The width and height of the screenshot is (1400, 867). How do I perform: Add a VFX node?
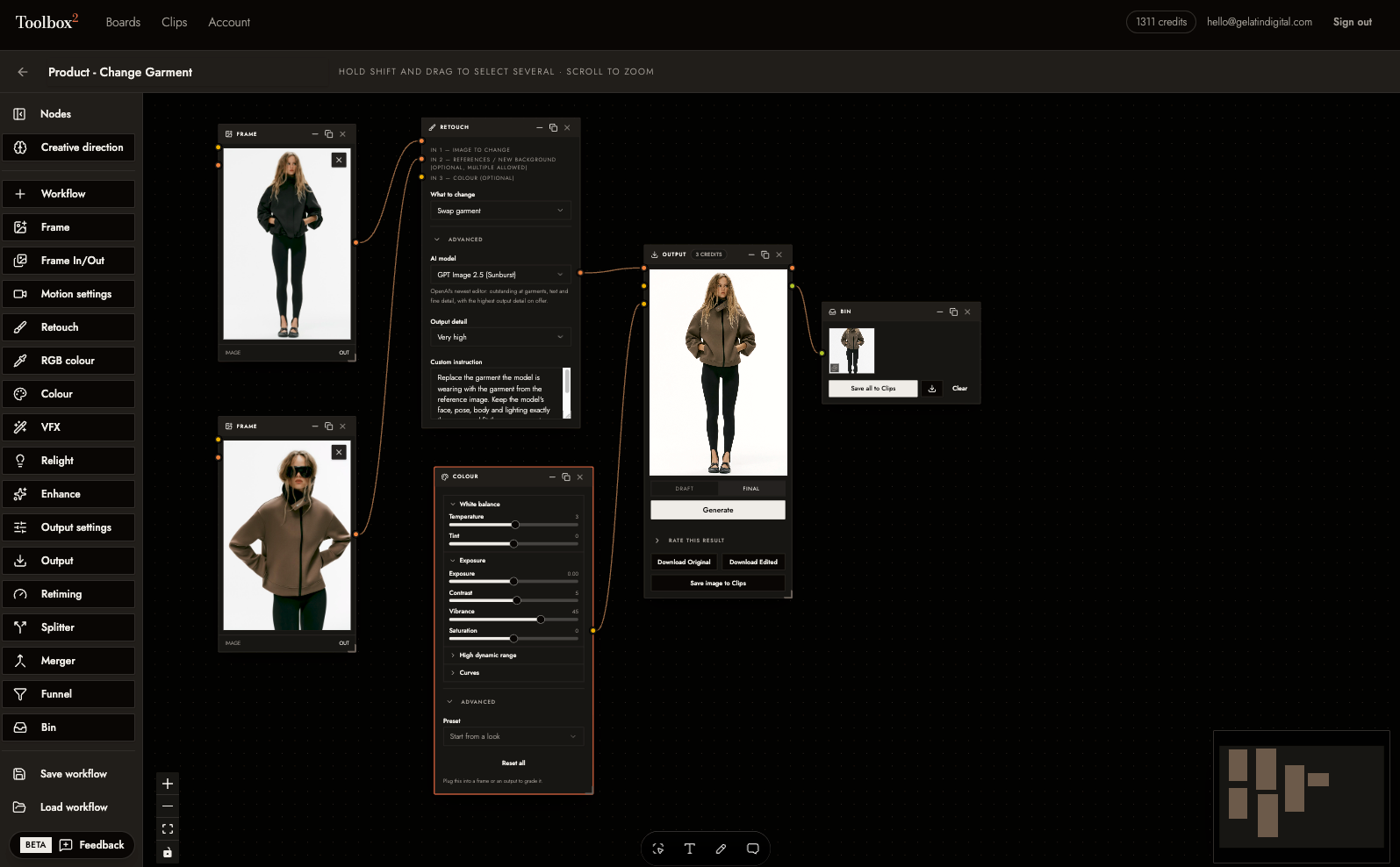click(68, 427)
